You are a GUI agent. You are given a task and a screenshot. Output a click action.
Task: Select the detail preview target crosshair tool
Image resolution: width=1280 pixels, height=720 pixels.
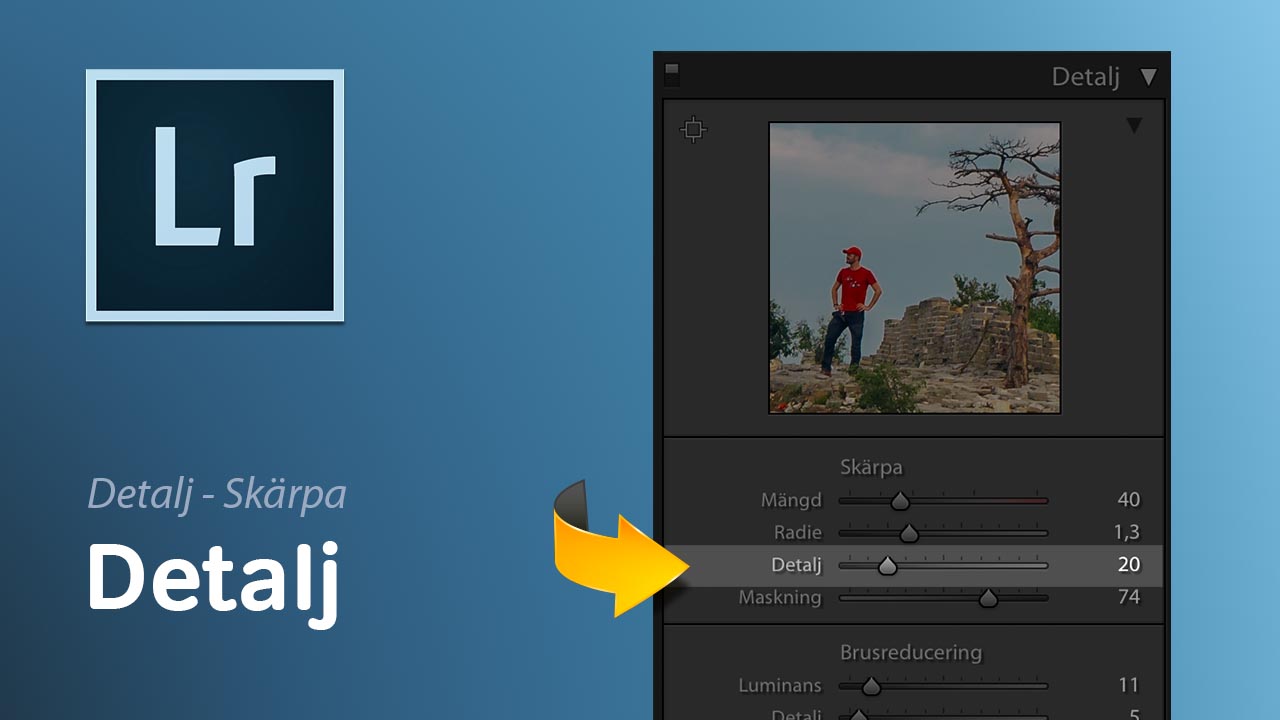point(693,130)
